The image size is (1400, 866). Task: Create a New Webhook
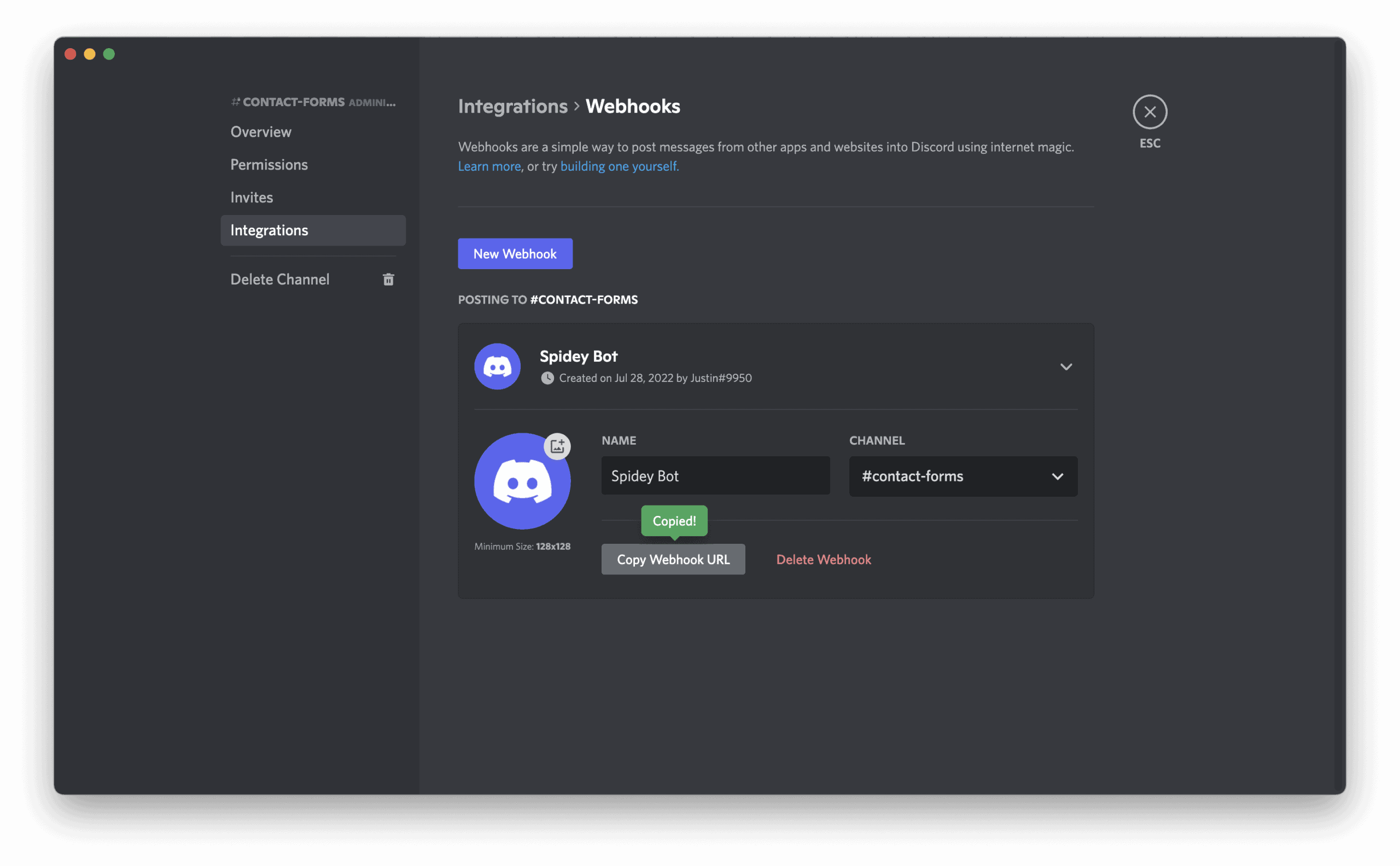pos(515,254)
